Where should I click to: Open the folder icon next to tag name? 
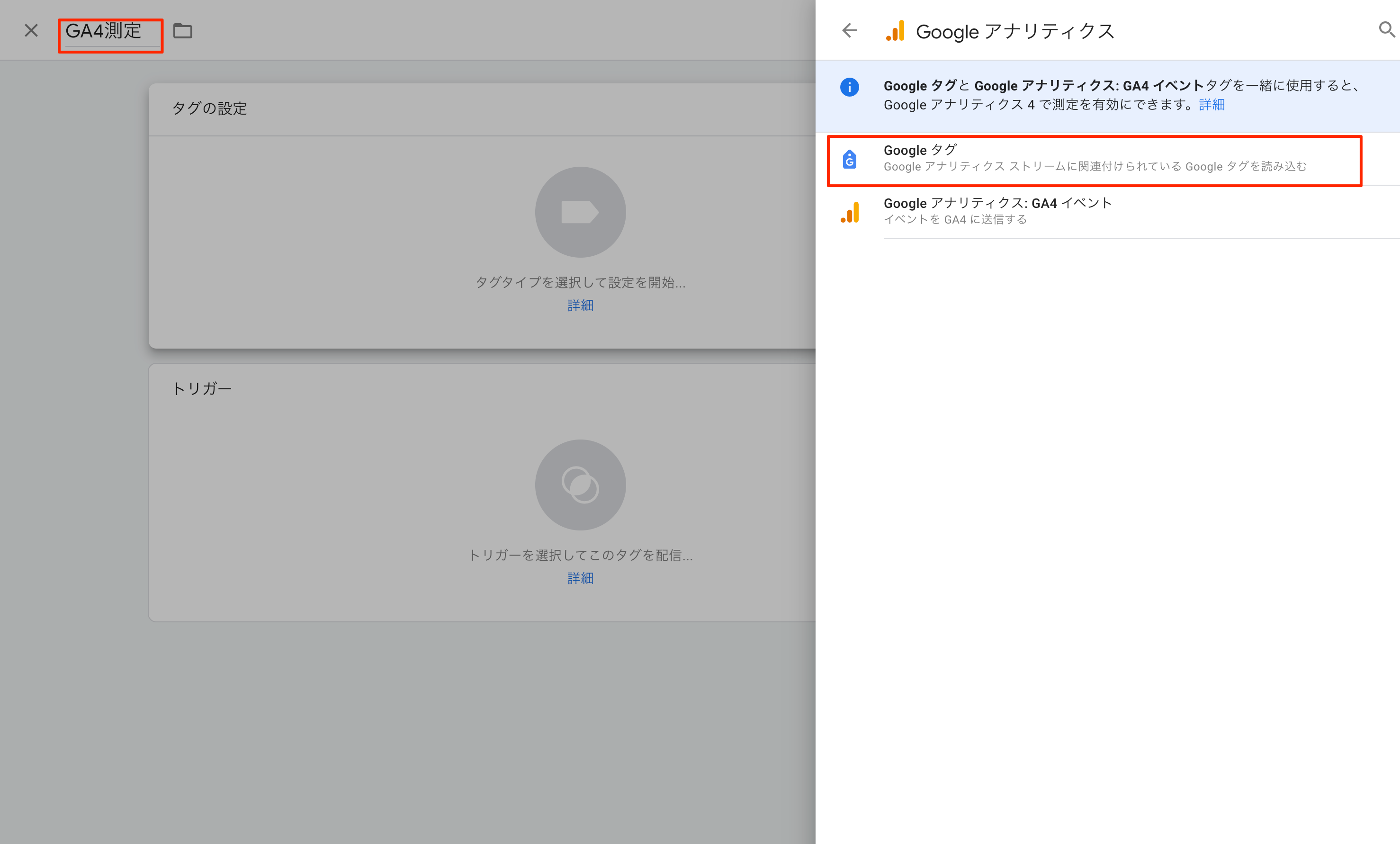[x=182, y=31]
